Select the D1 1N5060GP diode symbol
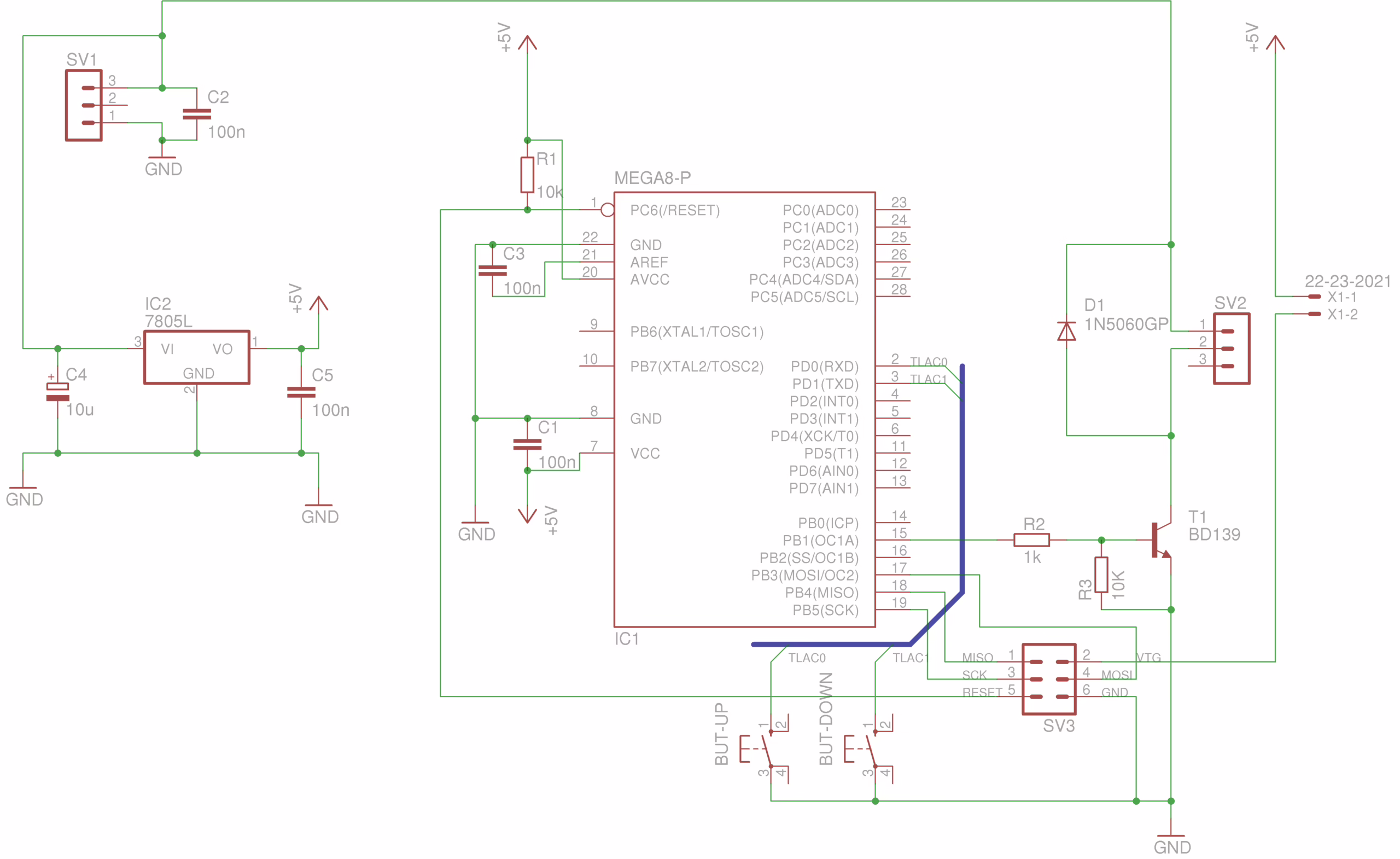1400x859 pixels. (x=1066, y=331)
